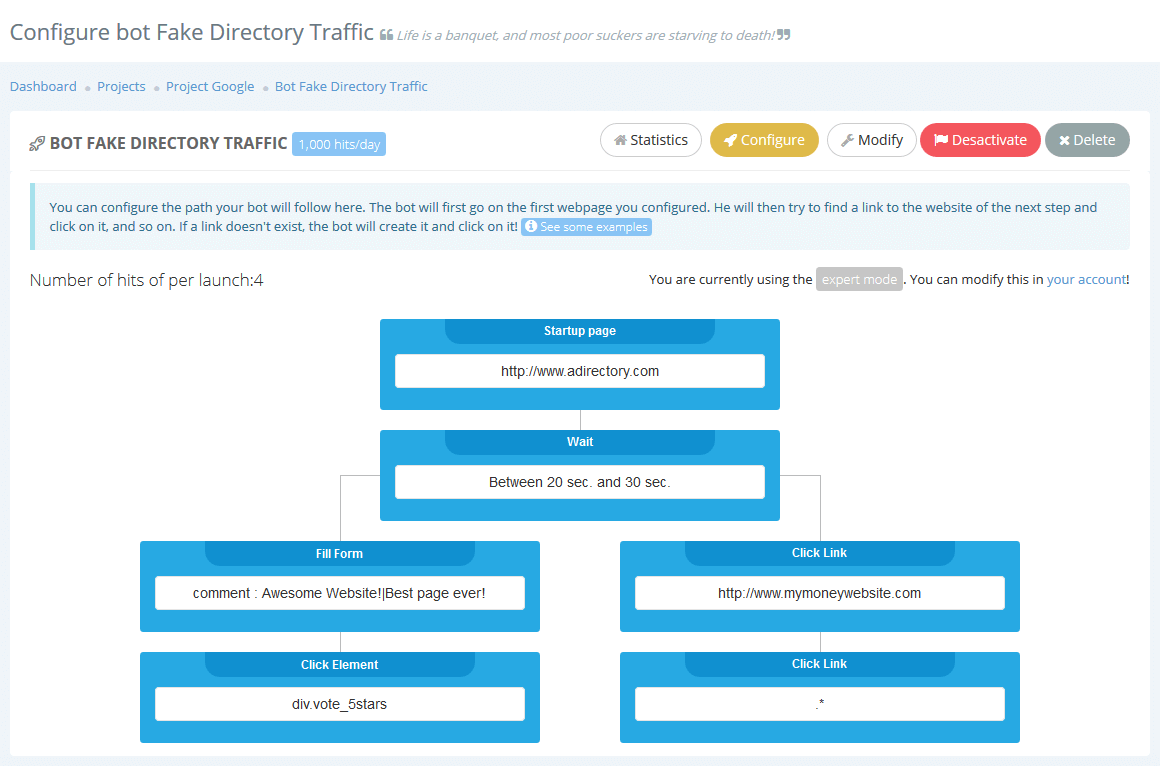Click the wrench icon on Modify button
The height and width of the screenshot is (766, 1160).
[849, 140]
